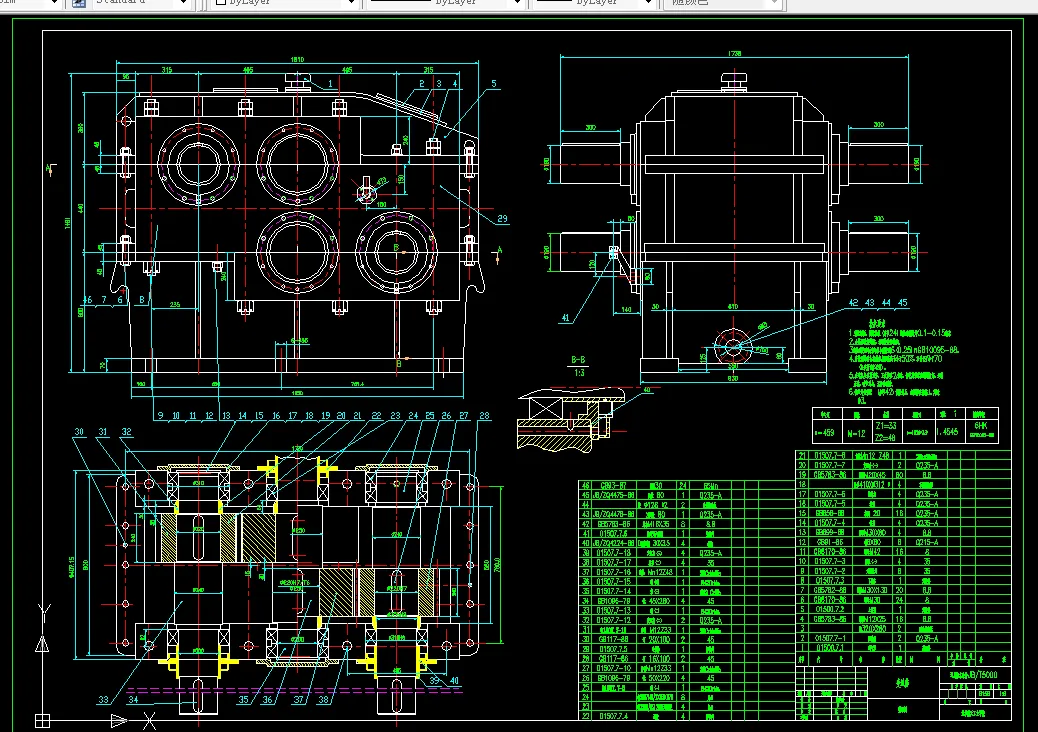Click part balloon number 28
This screenshot has height=732, width=1038.
pos(485,416)
